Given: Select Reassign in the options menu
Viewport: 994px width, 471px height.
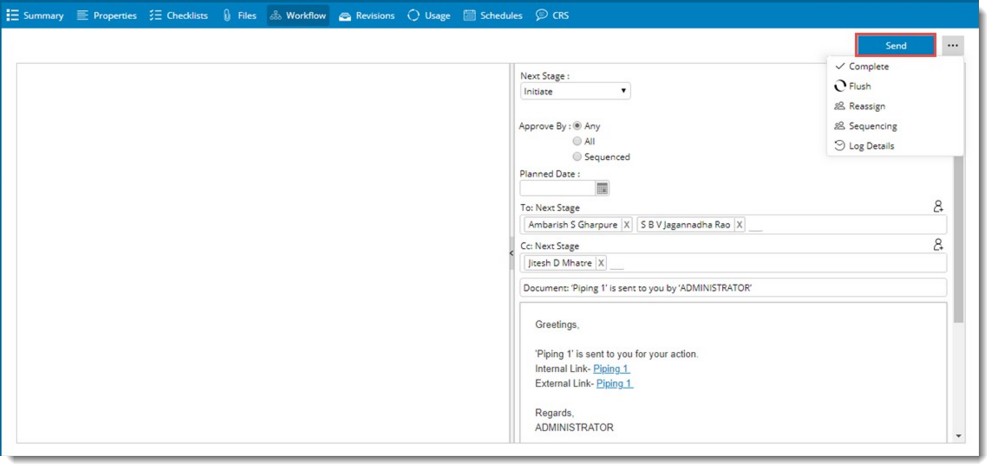Looking at the screenshot, I should (866, 106).
